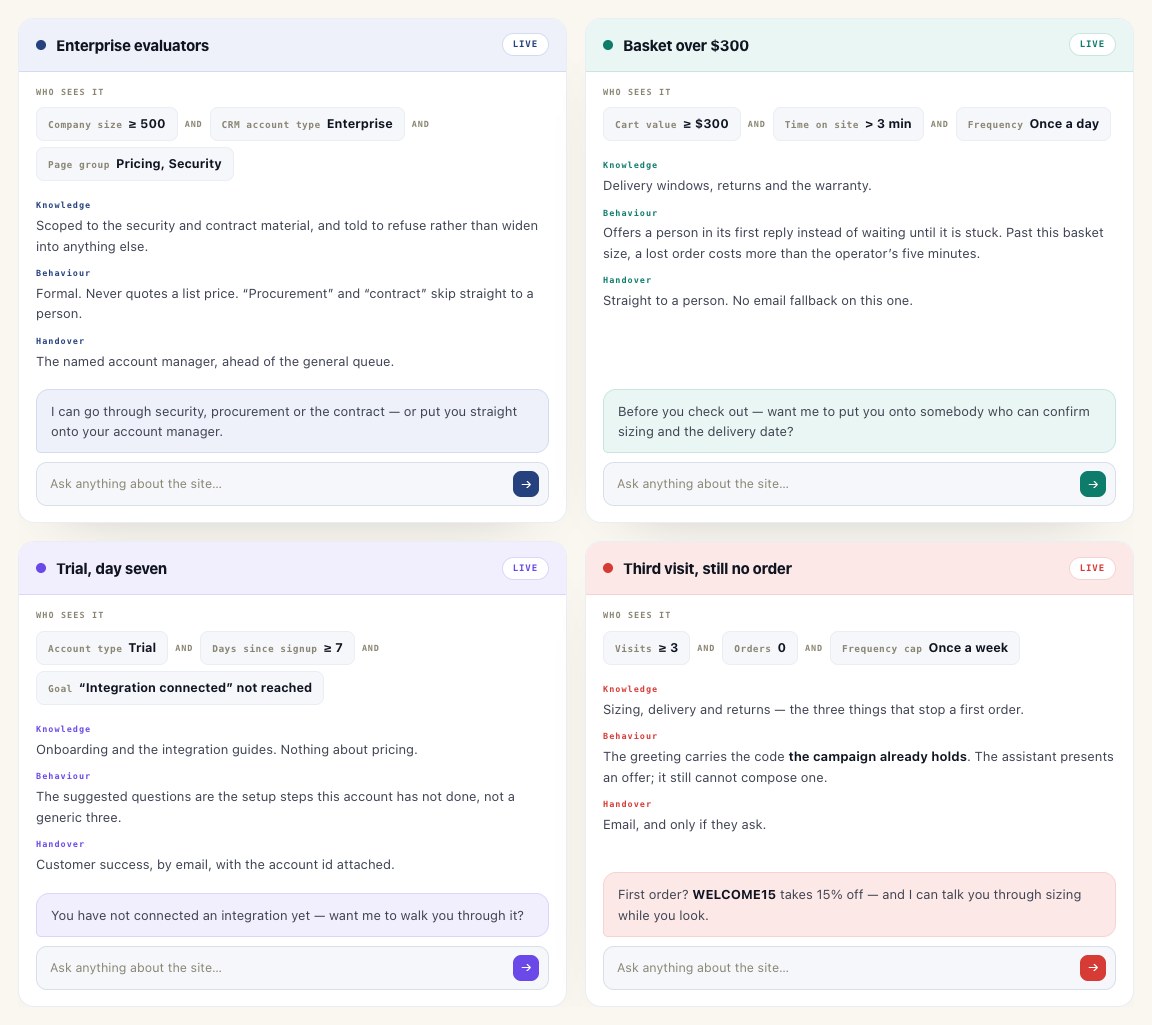Select the Company size ≥ 500 condition chip

click(x=107, y=124)
